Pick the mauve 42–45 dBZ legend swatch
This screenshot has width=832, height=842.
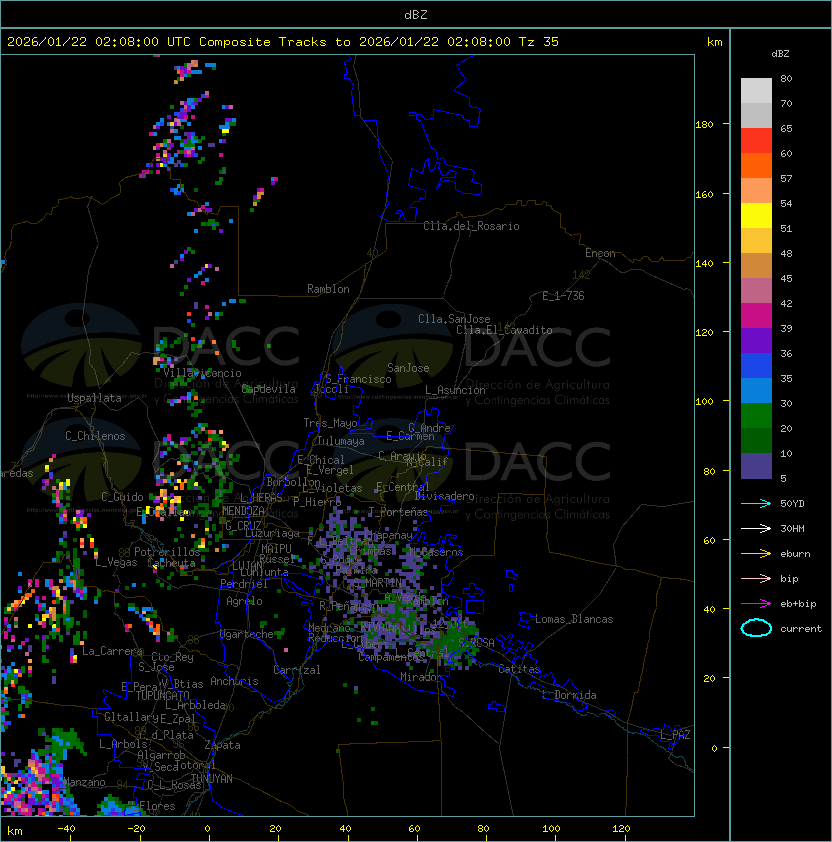tap(756, 291)
